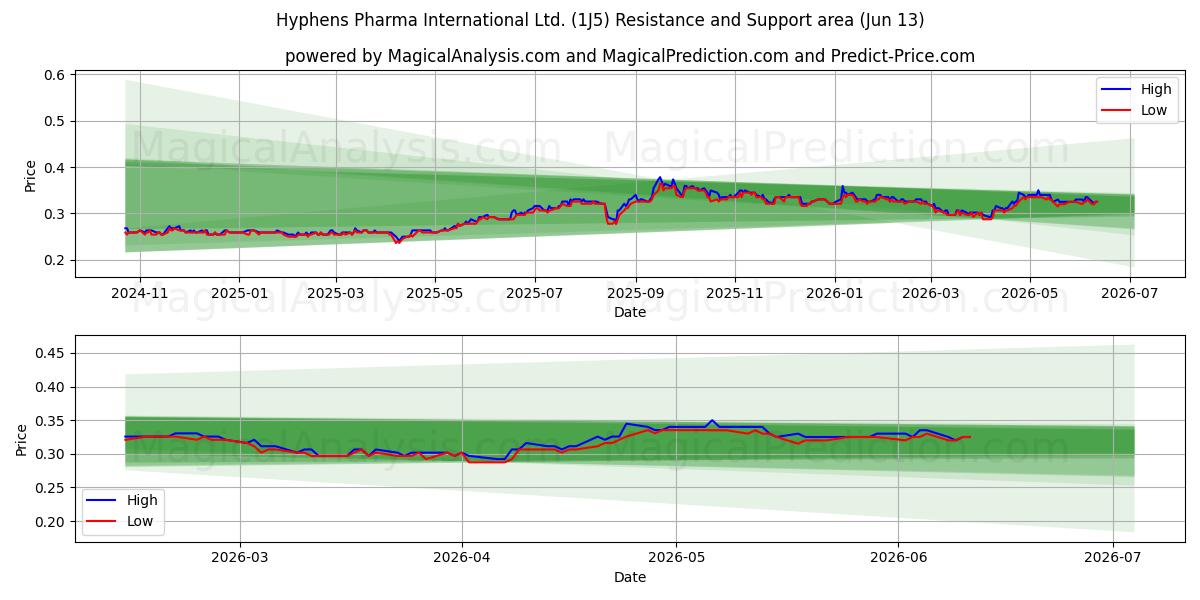This screenshot has height=600, width=1200.
Task: Click bottom chart x-axis label '2026-07'
Action: [1113, 560]
